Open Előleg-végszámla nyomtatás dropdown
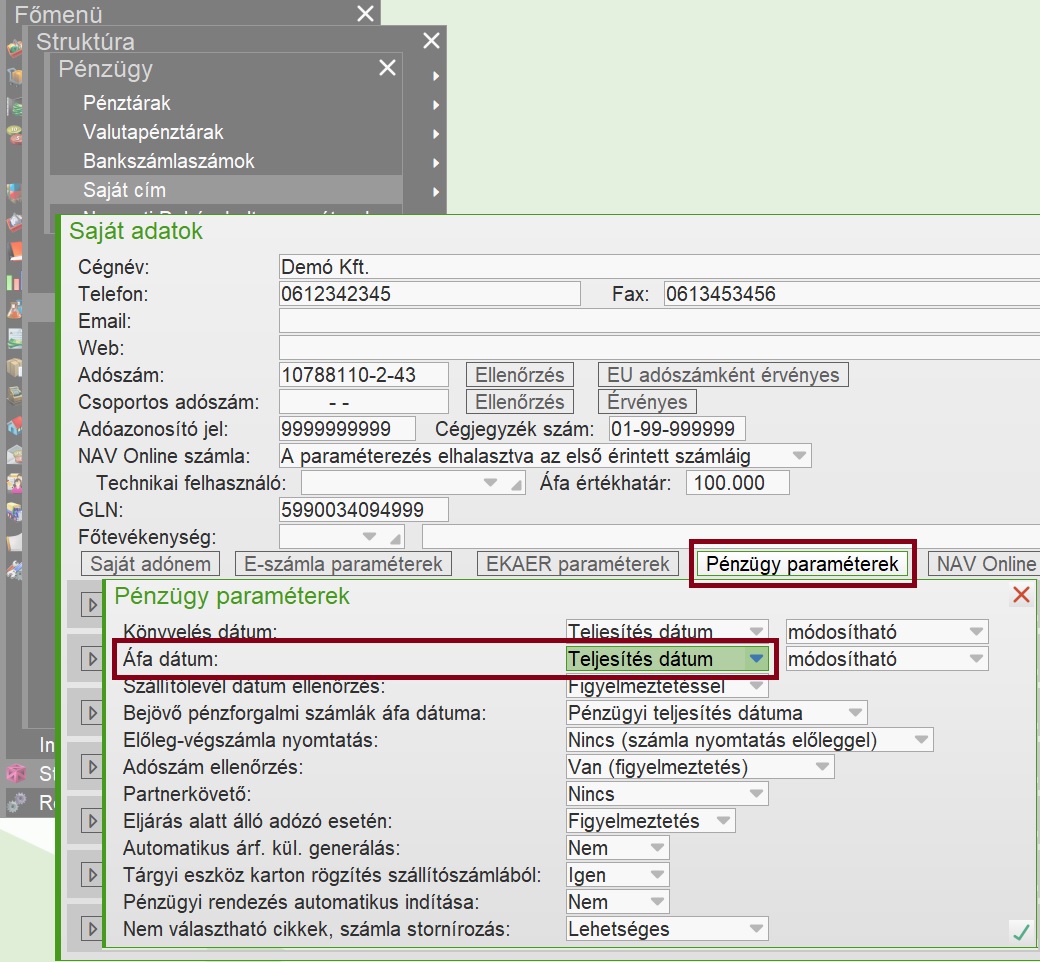Image resolution: width=1040 pixels, height=962 pixels. (749, 740)
